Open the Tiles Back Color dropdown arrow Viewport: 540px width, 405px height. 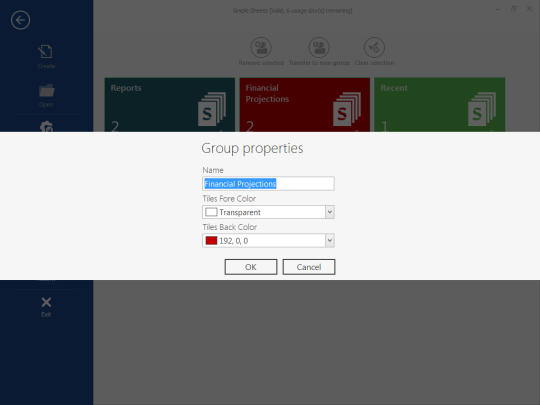click(330, 240)
